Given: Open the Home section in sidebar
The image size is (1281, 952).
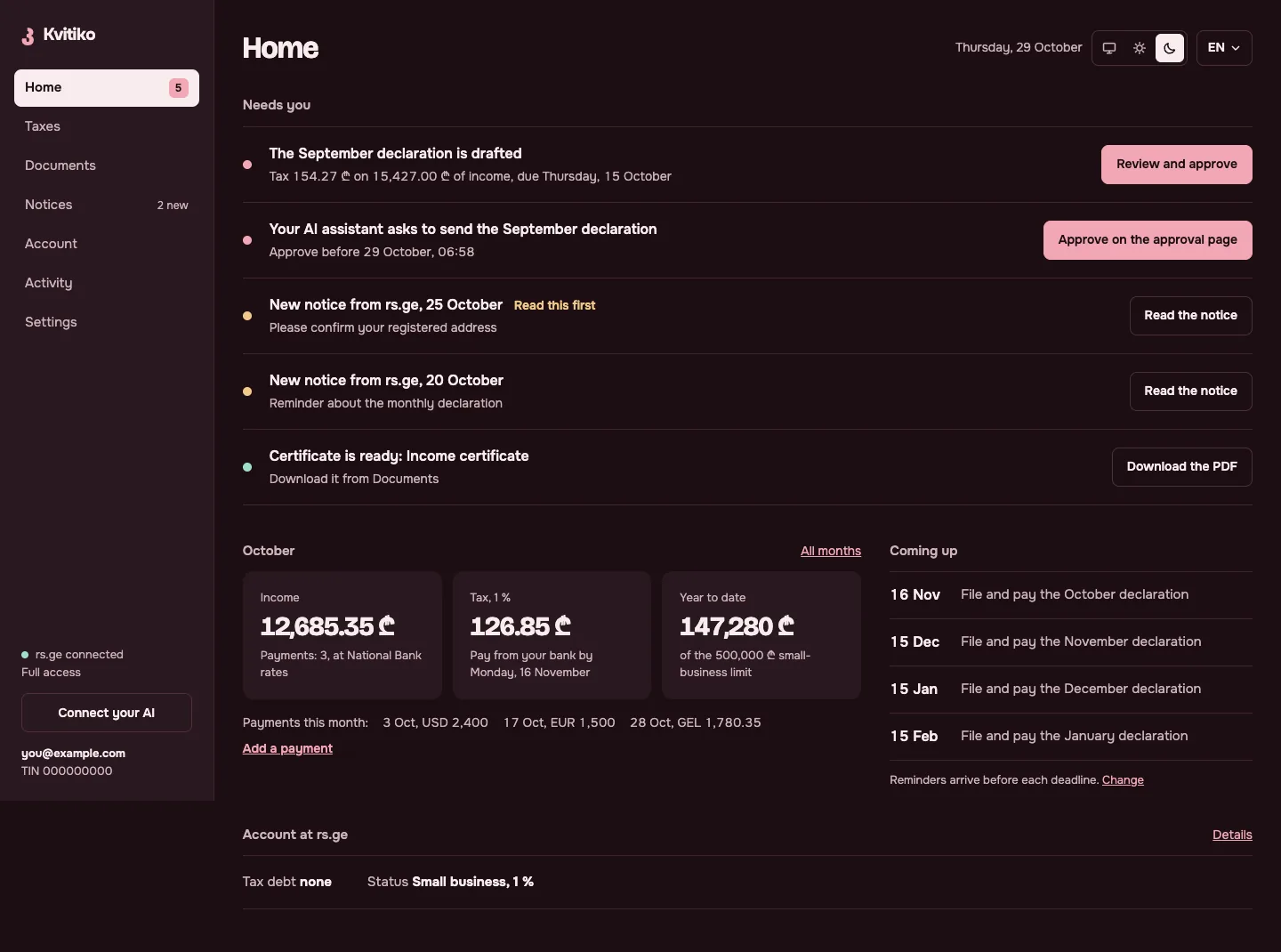Looking at the screenshot, I should pyautogui.click(x=107, y=88).
